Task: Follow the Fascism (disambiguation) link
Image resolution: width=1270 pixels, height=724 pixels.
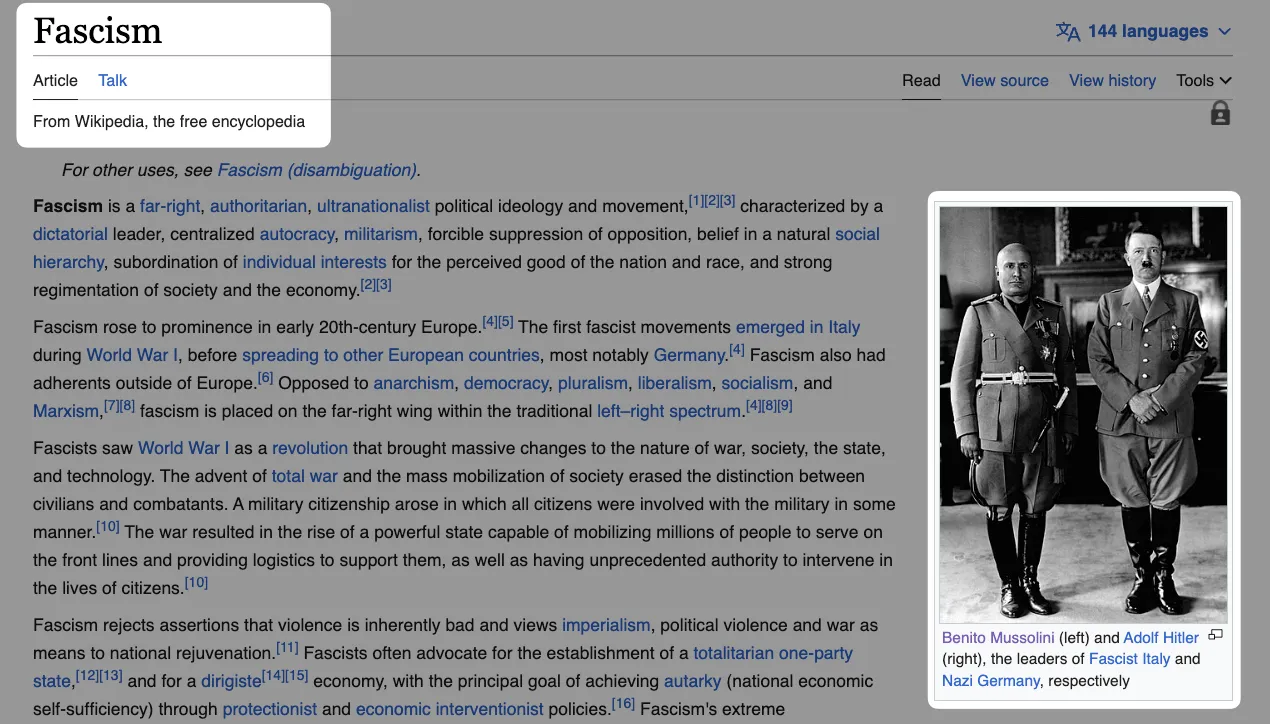Action: (317, 170)
